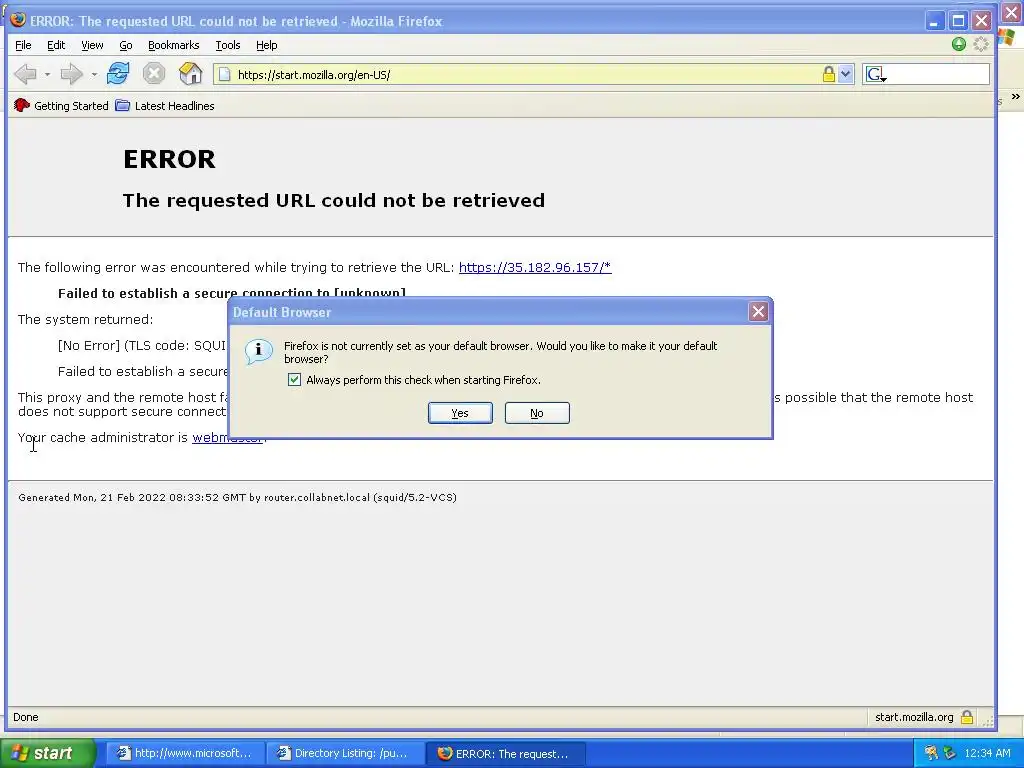
Task: Switch to the http://www.microsoft taskbar window
Action: point(185,753)
